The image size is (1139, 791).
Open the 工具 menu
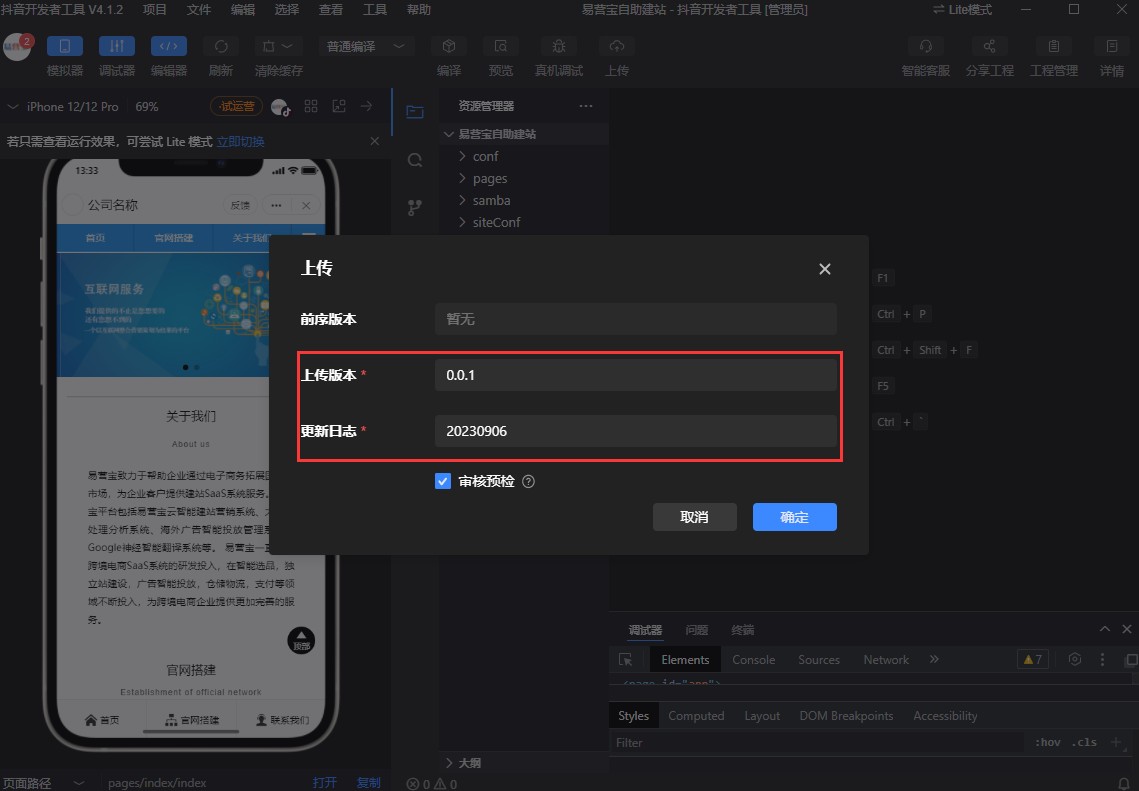coord(375,9)
